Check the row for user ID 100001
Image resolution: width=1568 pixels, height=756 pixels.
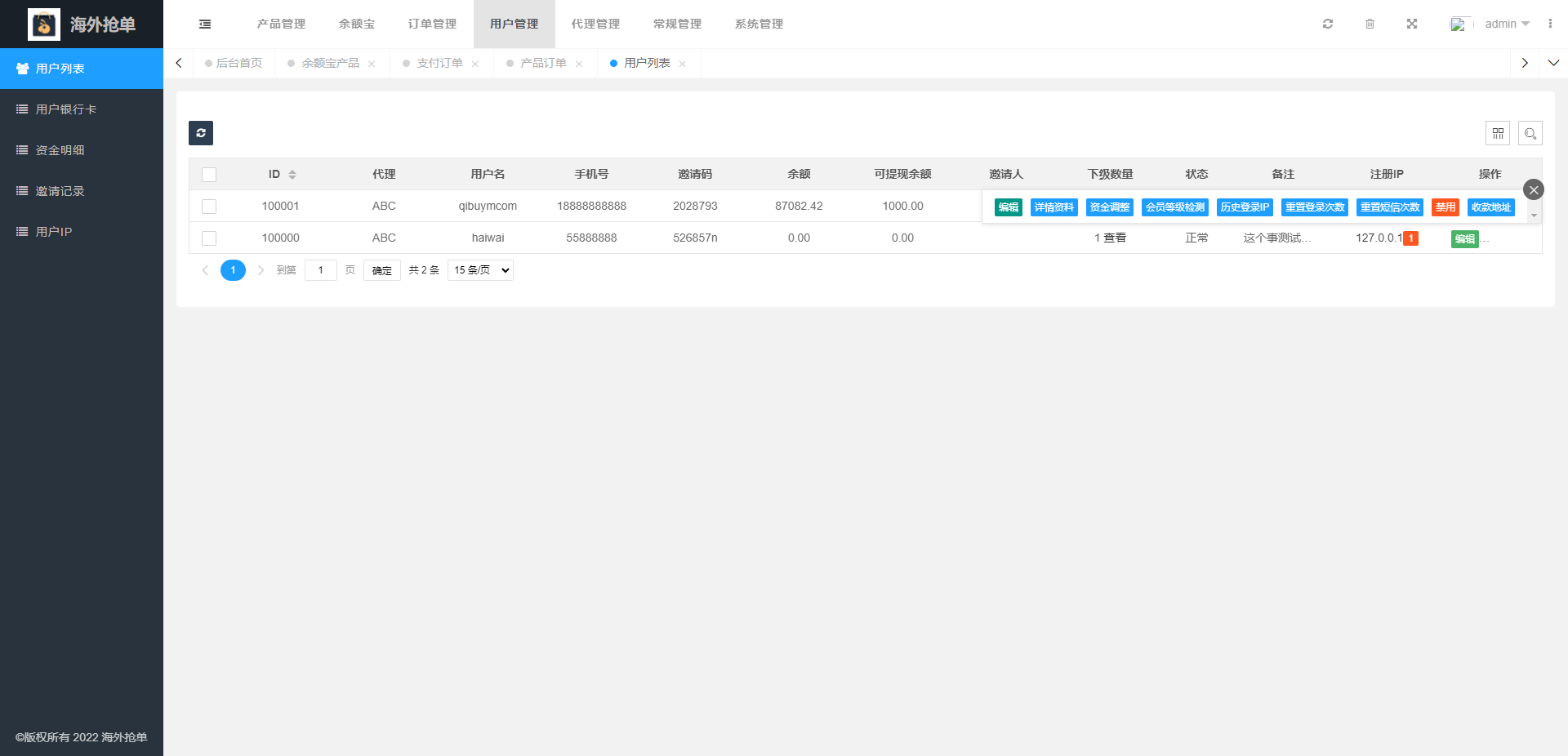pyautogui.click(x=209, y=207)
